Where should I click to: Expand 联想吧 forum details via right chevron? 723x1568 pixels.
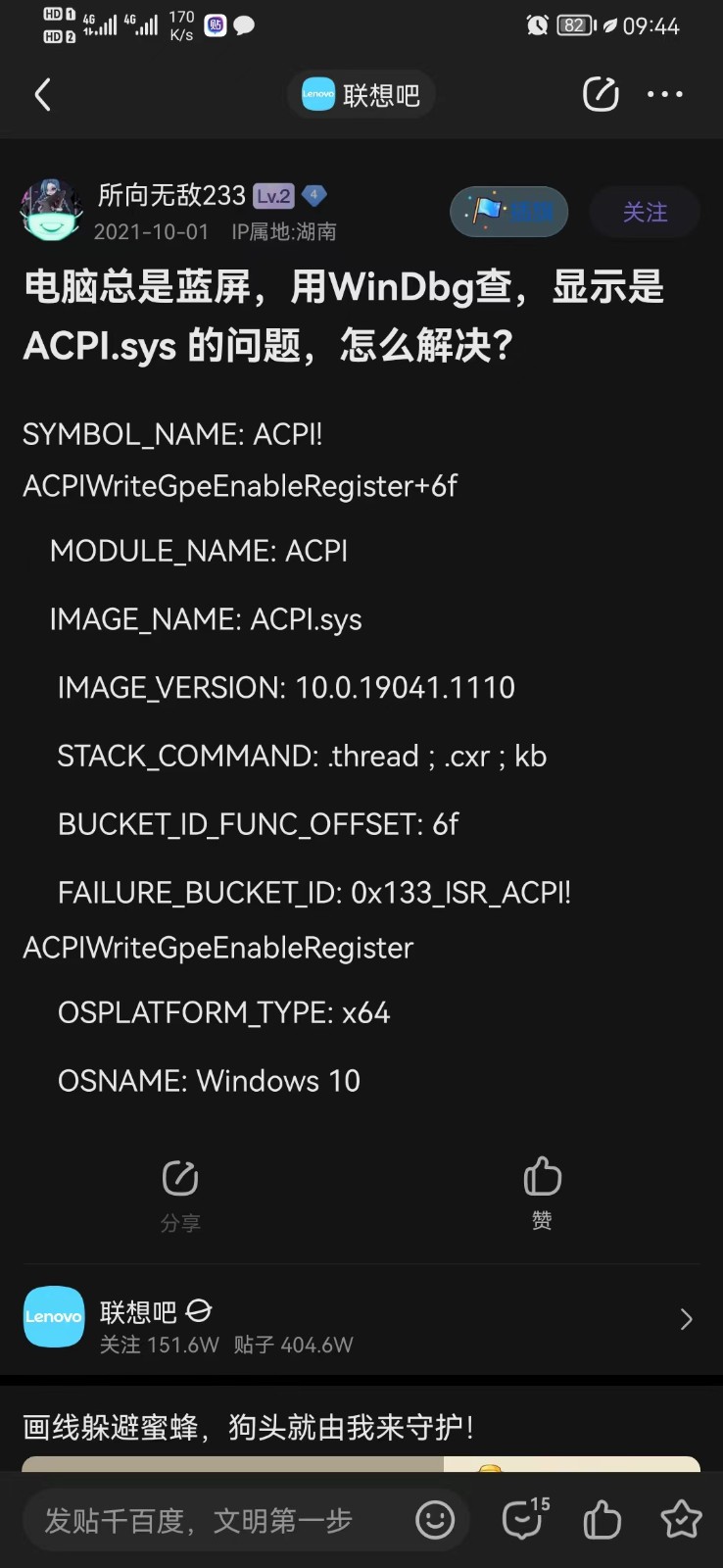pos(686,1319)
